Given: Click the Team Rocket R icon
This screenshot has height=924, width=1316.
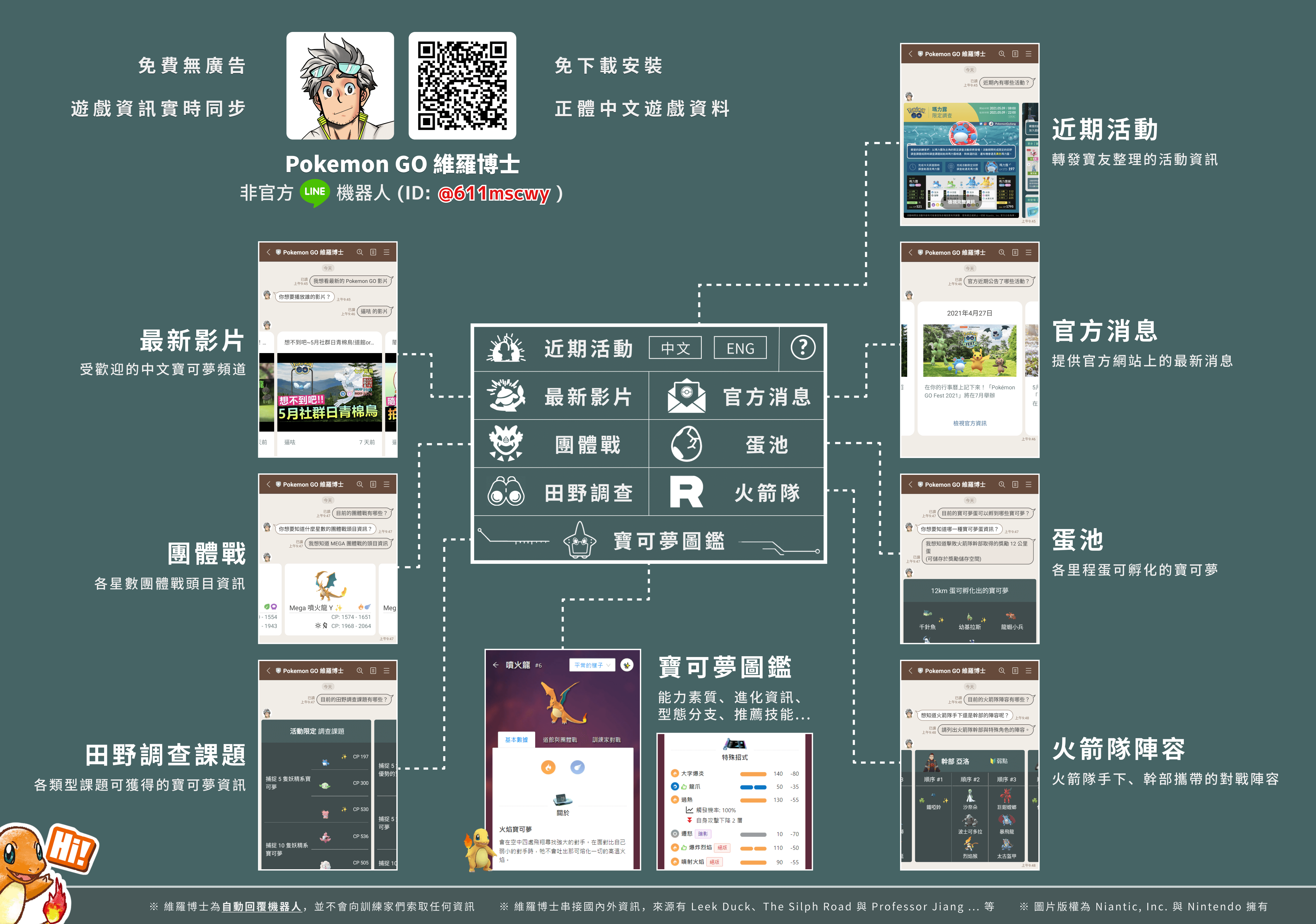Looking at the screenshot, I should tap(687, 492).
